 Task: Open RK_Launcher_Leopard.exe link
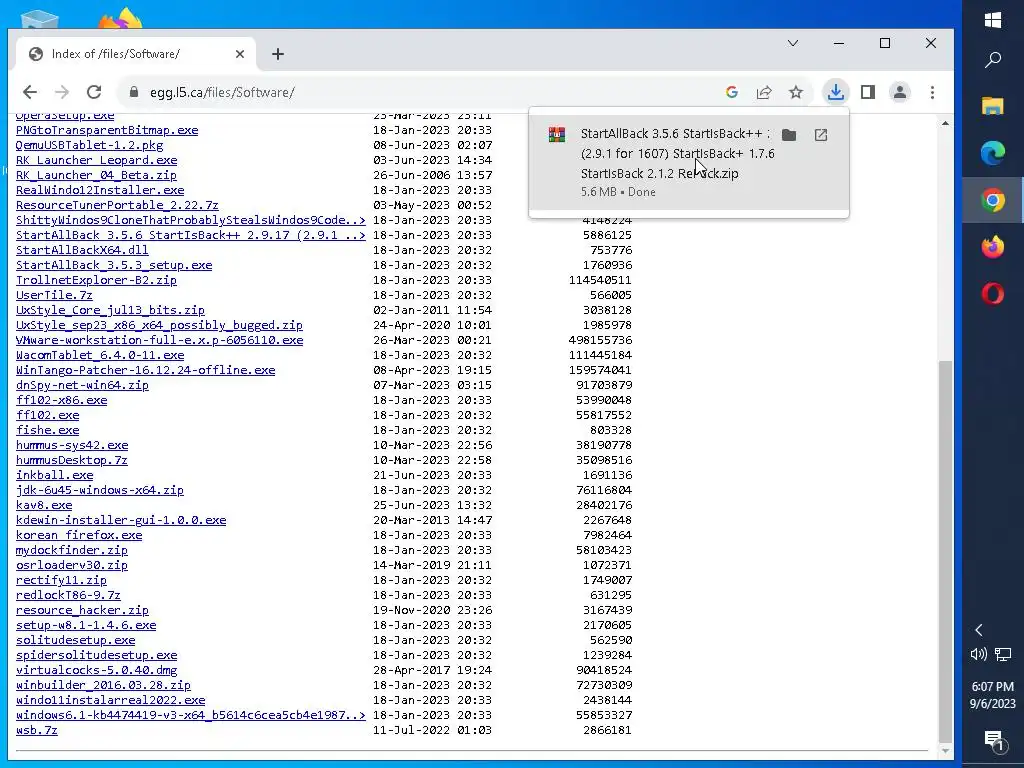(97, 160)
